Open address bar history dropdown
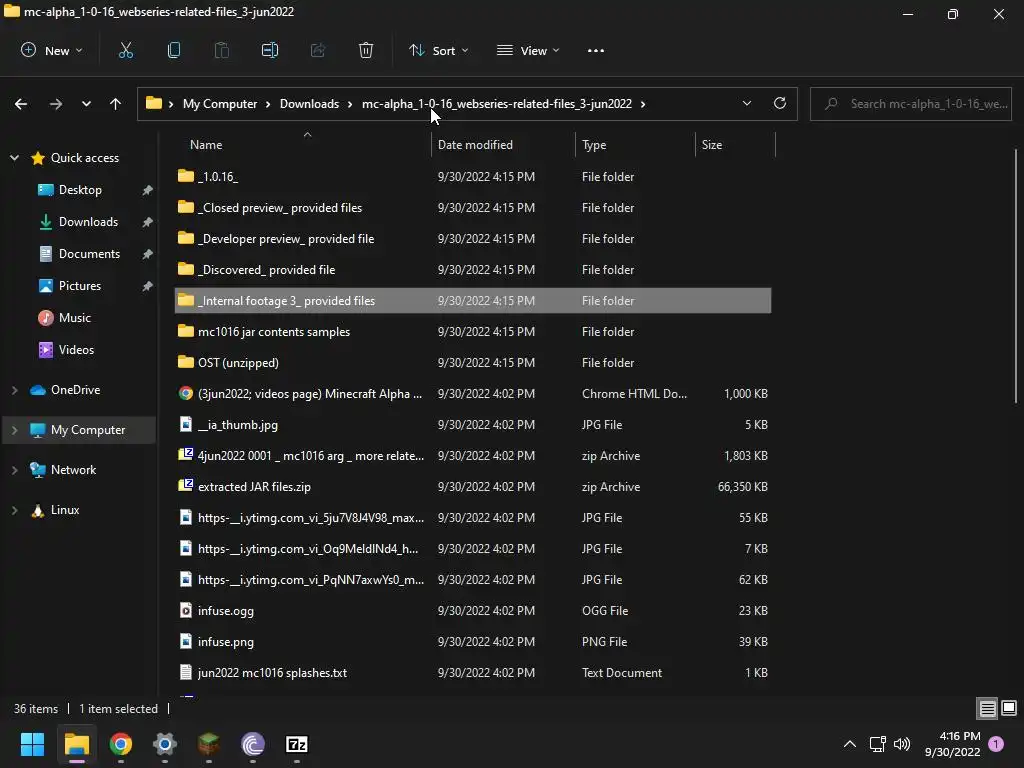 tap(746, 103)
